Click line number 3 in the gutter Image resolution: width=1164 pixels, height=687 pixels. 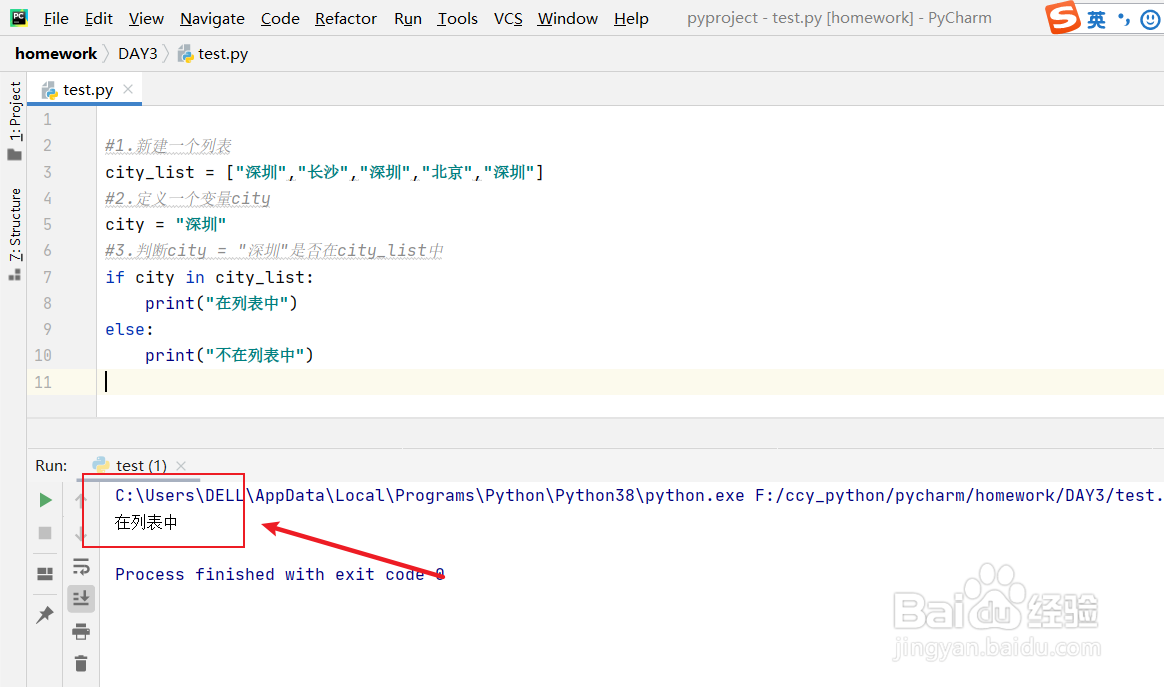pos(48,172)
